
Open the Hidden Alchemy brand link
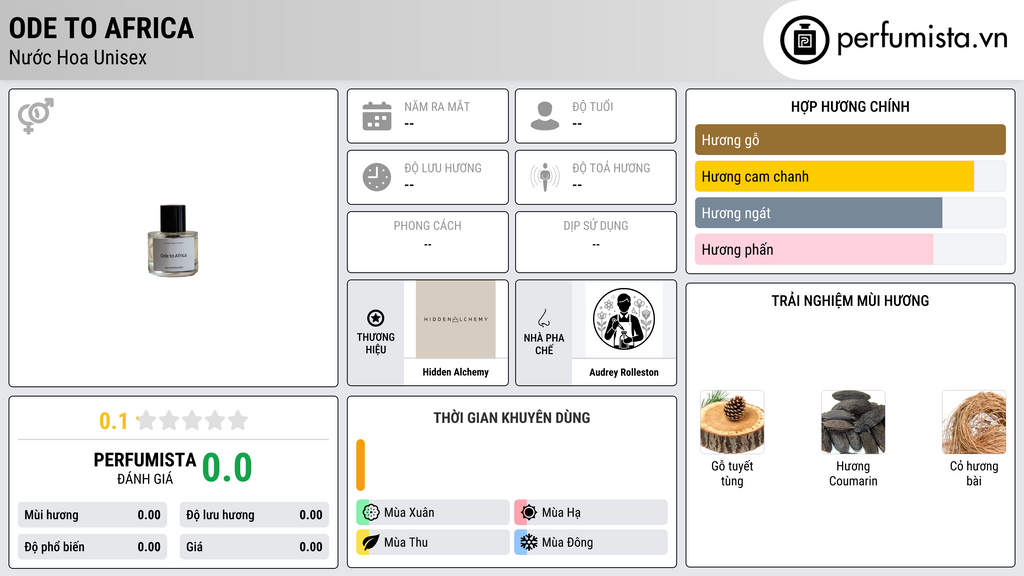(x=455, y=372)
